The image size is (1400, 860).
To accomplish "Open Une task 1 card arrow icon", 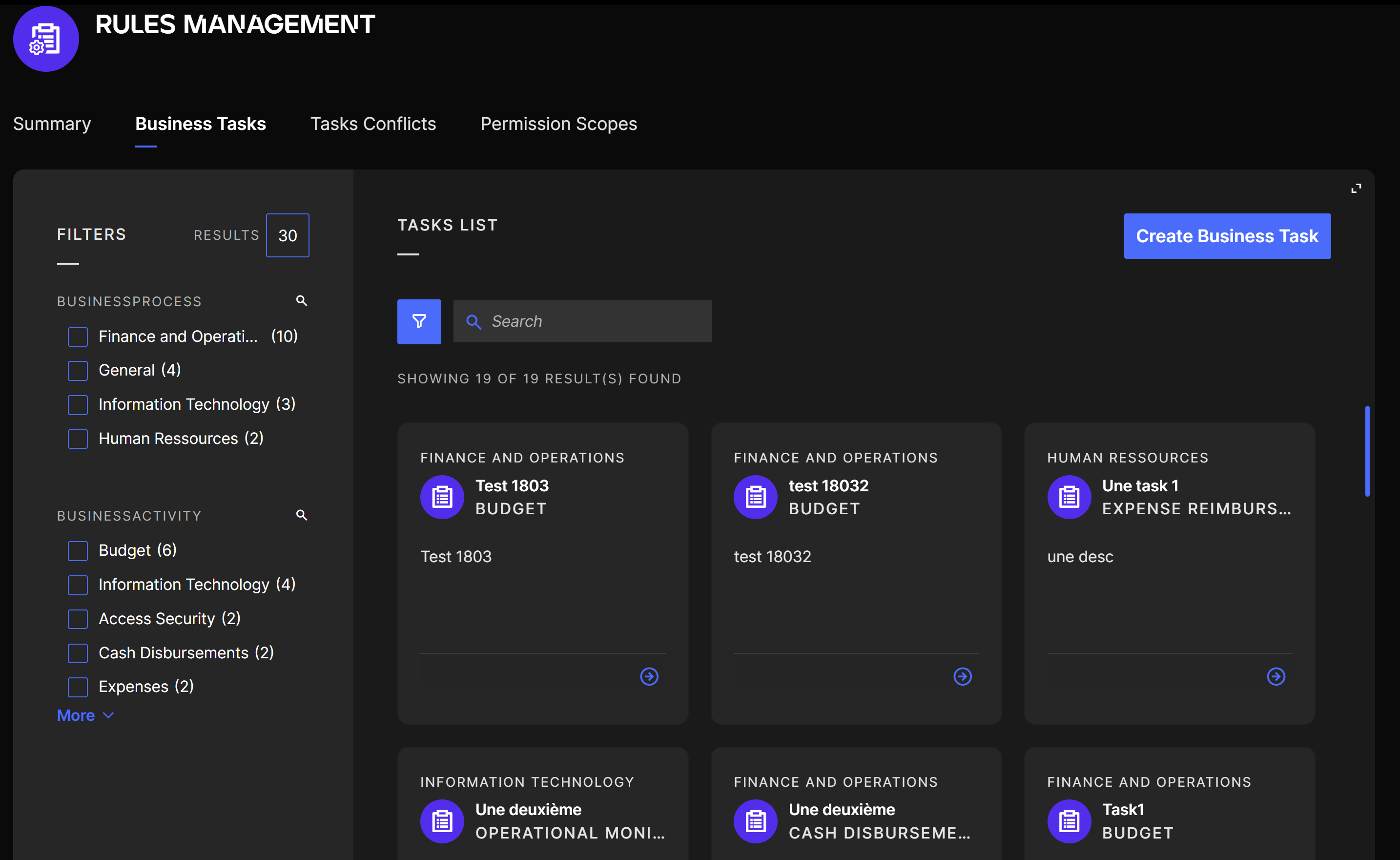I will (1276, 676).
